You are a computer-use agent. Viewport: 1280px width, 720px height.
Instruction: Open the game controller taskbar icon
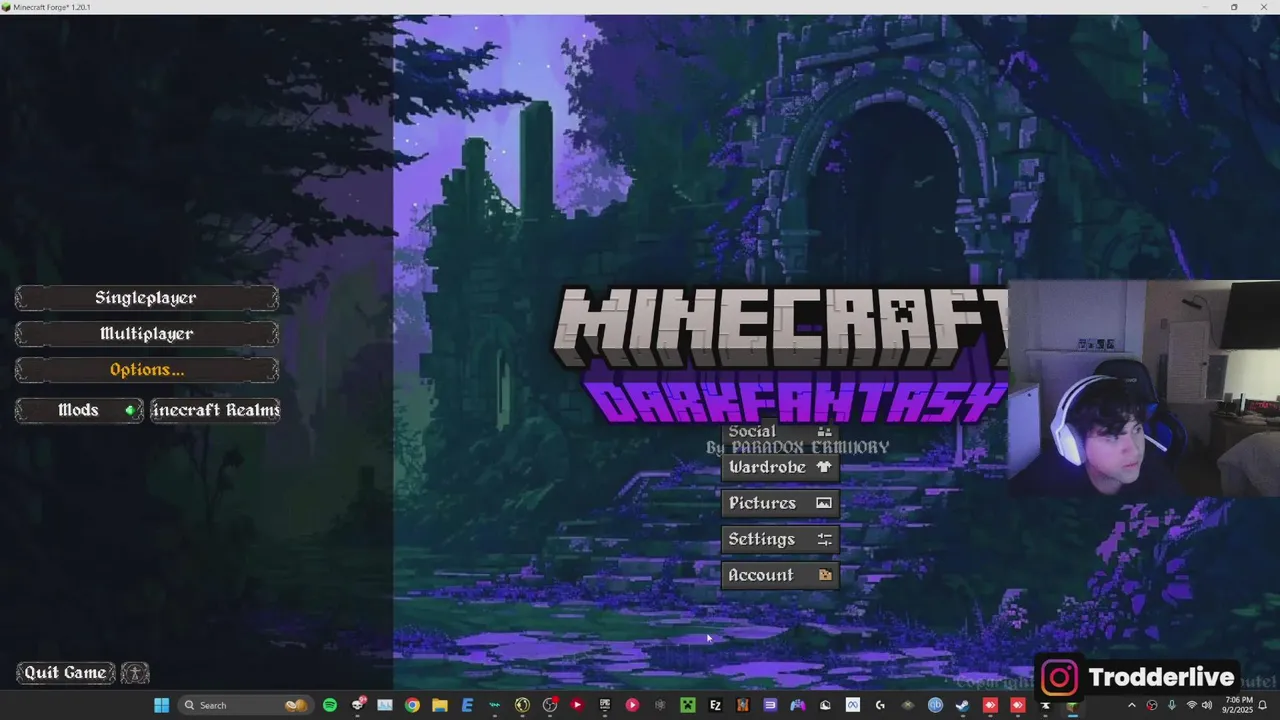pos(797,705)
